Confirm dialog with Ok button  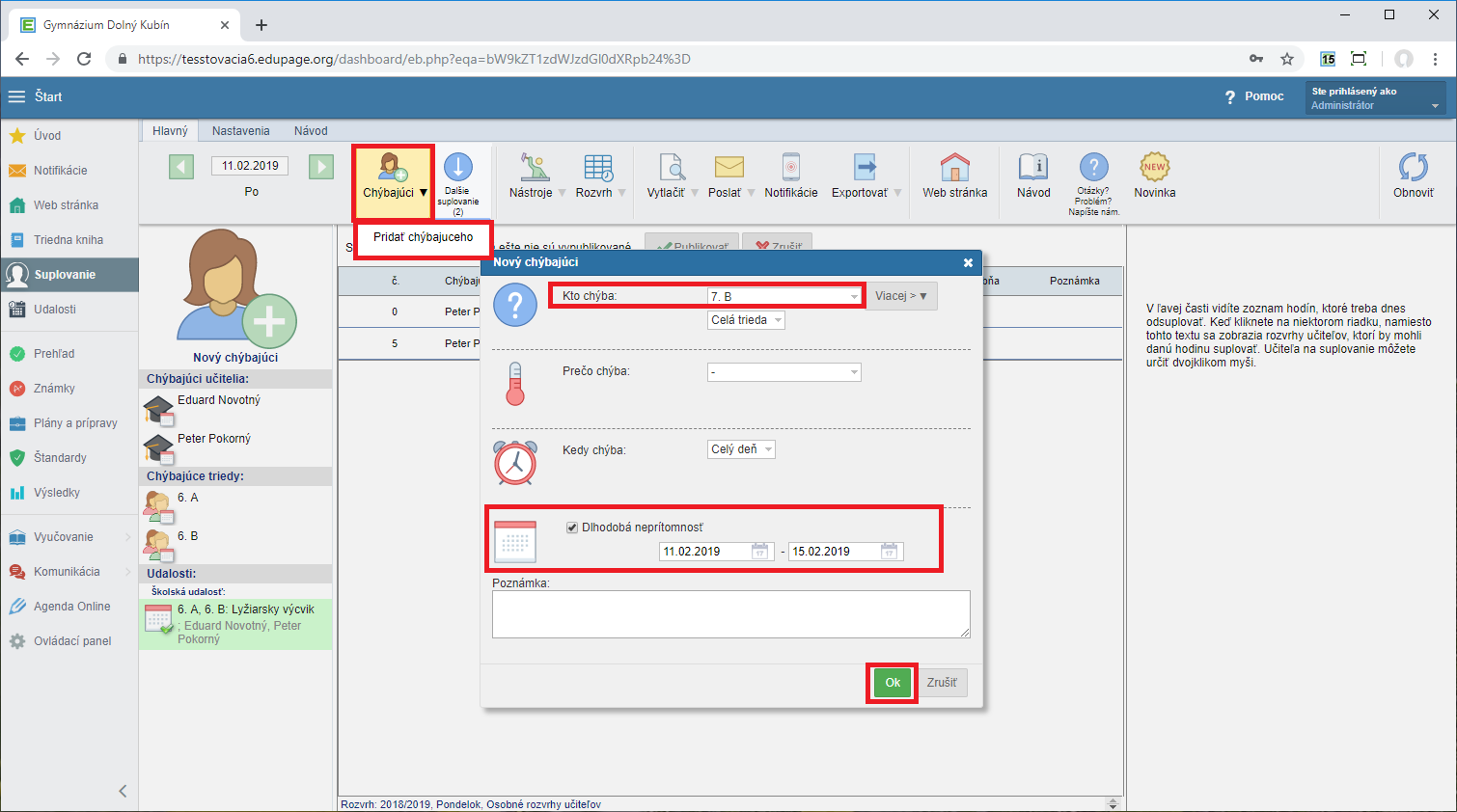tap(893, 683)
